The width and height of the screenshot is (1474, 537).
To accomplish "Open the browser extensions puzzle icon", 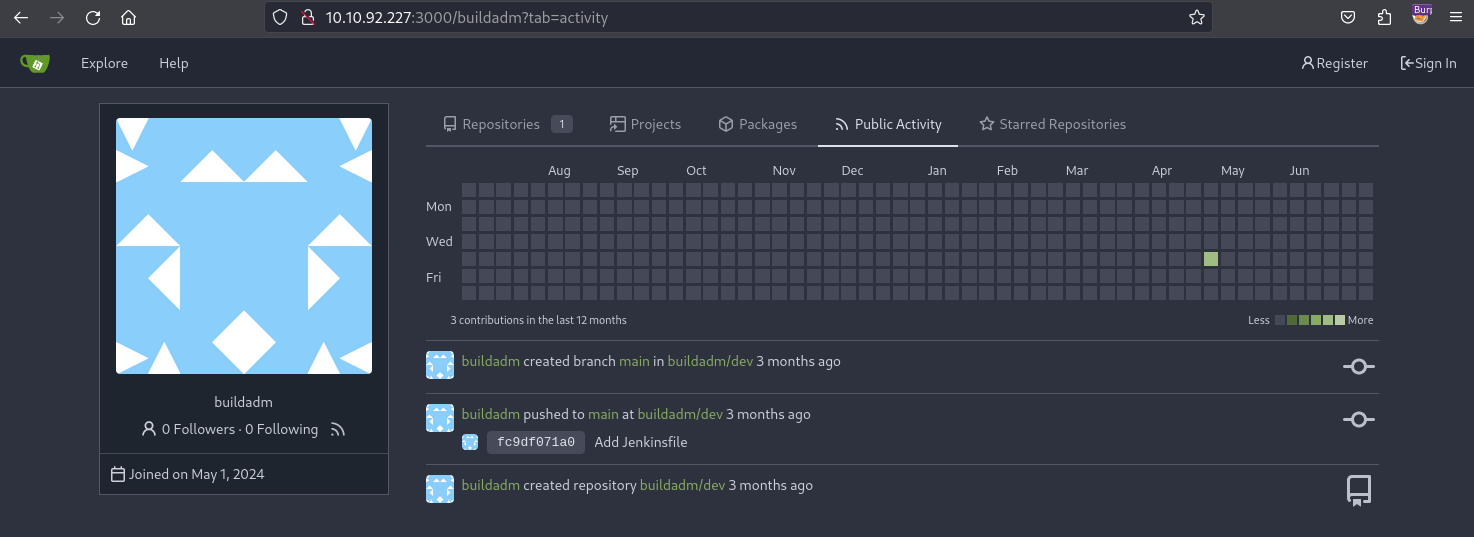I will (x=1384, y=17).
